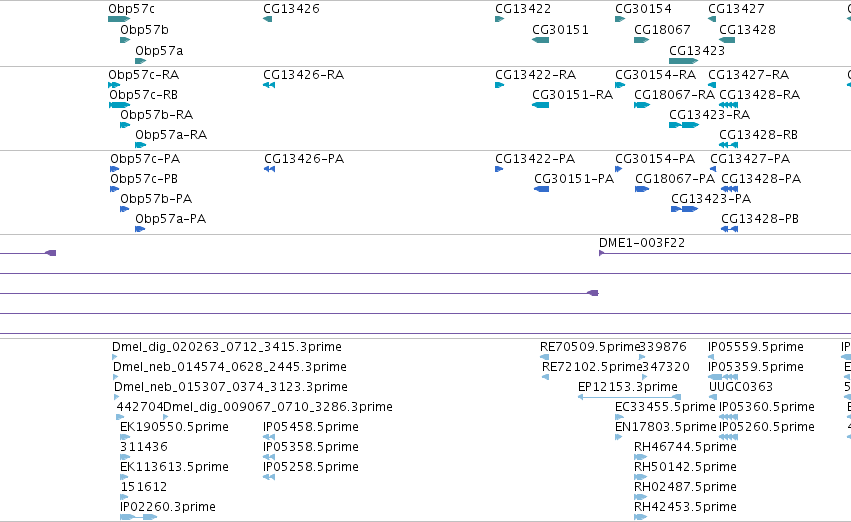
Task: Open the CG18067-RA transcript label
Action: coord(675,94)
